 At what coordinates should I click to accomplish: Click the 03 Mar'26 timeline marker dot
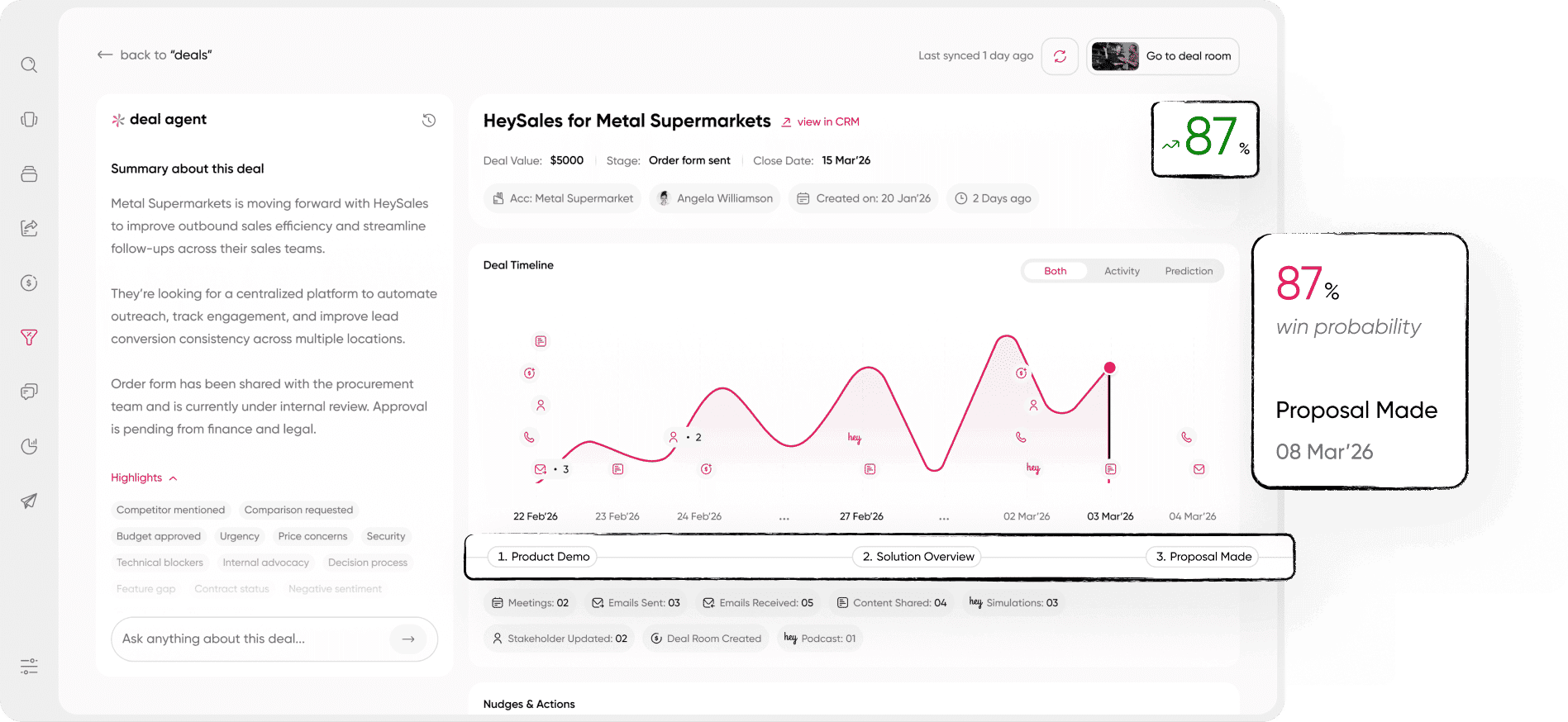pyautogui.click(x=1109, y=368)
